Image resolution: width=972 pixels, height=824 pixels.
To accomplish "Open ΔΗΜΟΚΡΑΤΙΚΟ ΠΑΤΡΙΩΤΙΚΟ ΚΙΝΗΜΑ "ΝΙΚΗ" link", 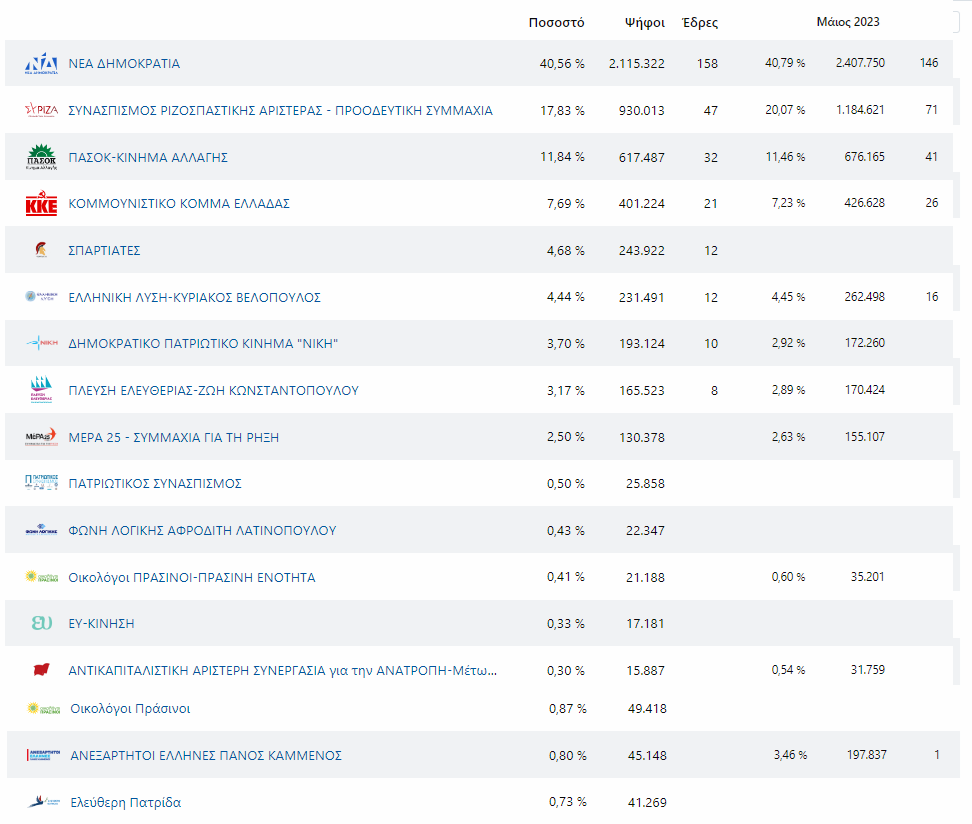I will point(203,343).
